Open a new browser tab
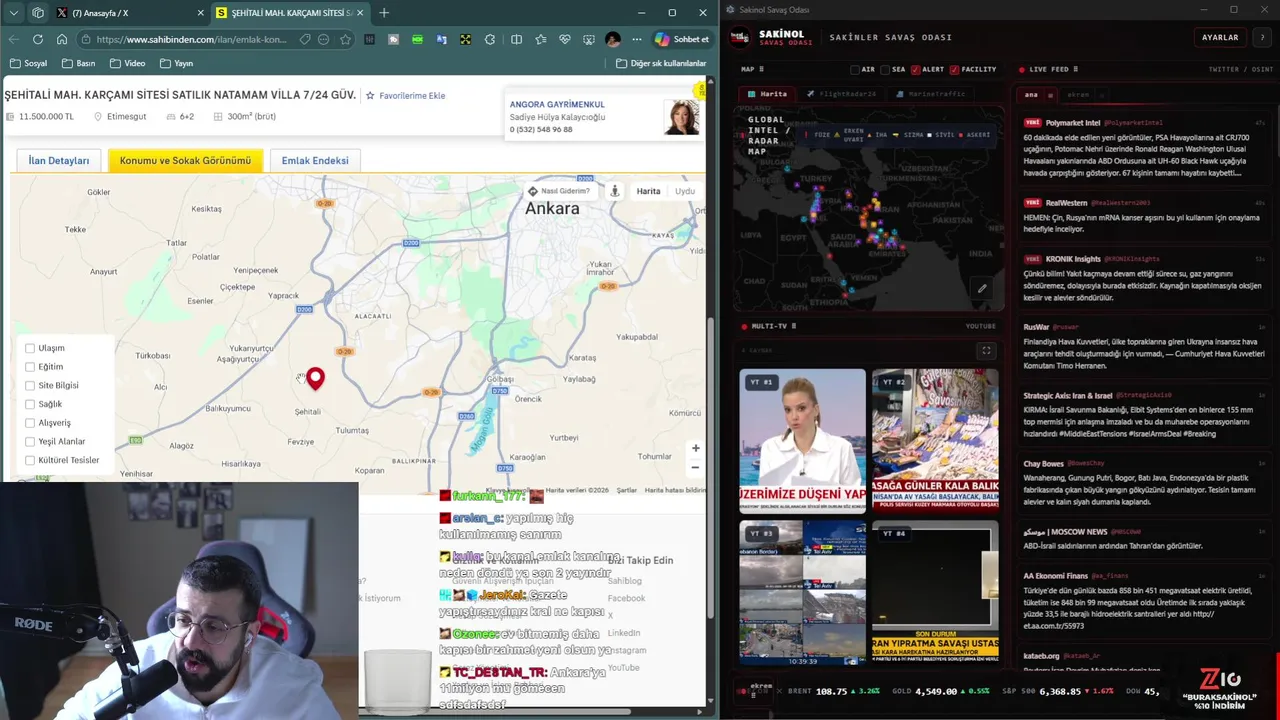1280x720 pixels. [x=384, y=13]
